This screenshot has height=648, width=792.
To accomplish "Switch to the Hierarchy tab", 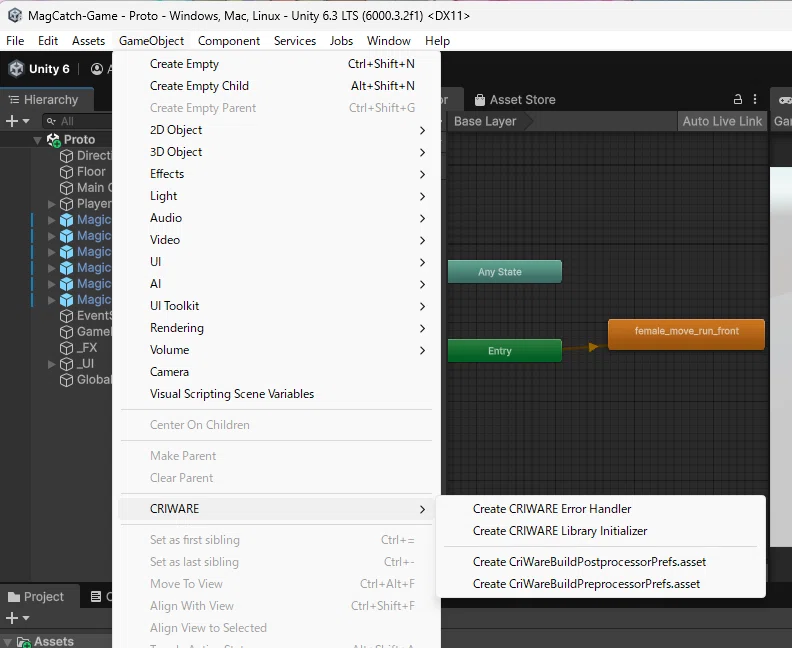I will coord(46,100).
